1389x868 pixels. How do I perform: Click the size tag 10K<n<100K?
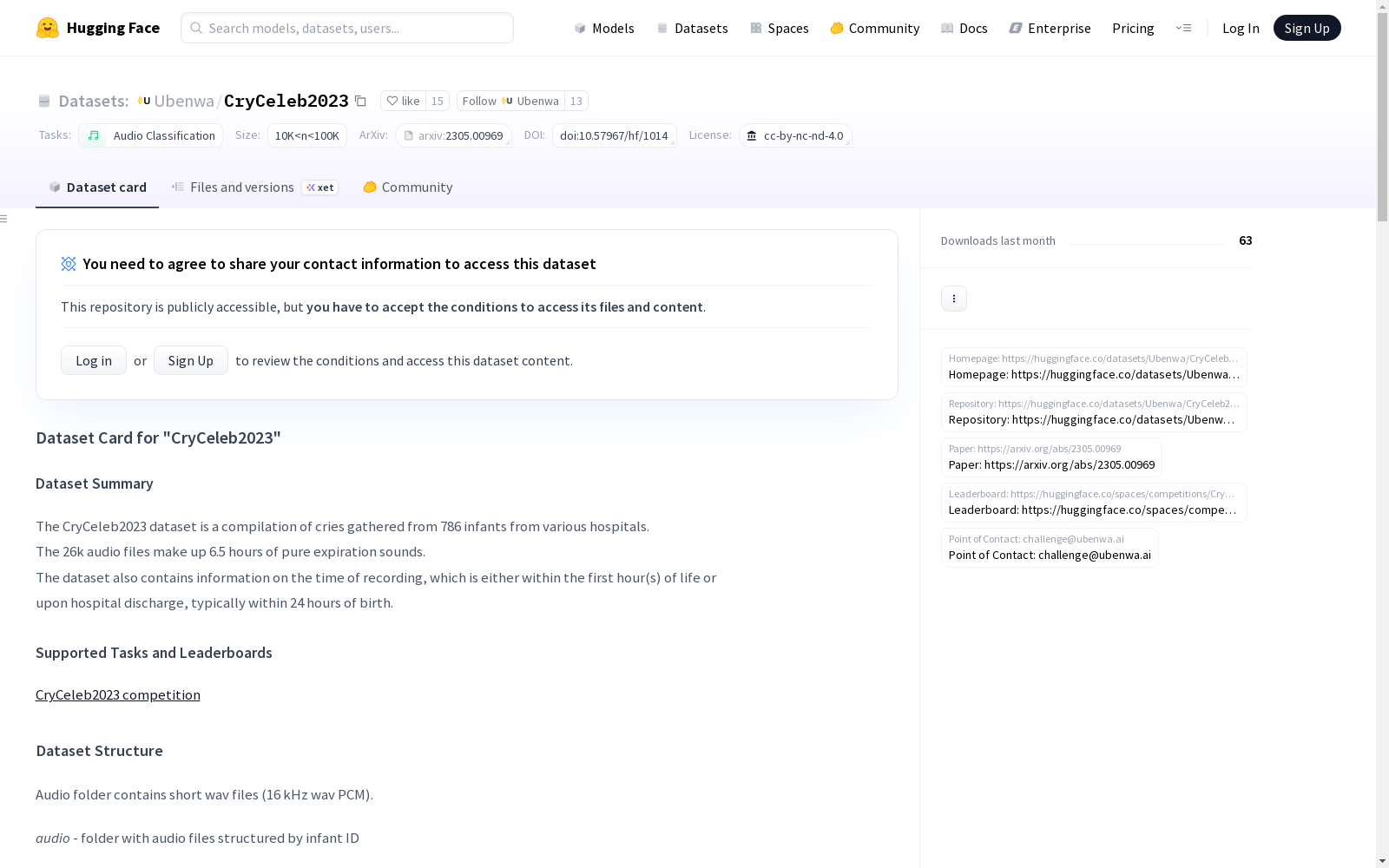(x=307, y=135)
